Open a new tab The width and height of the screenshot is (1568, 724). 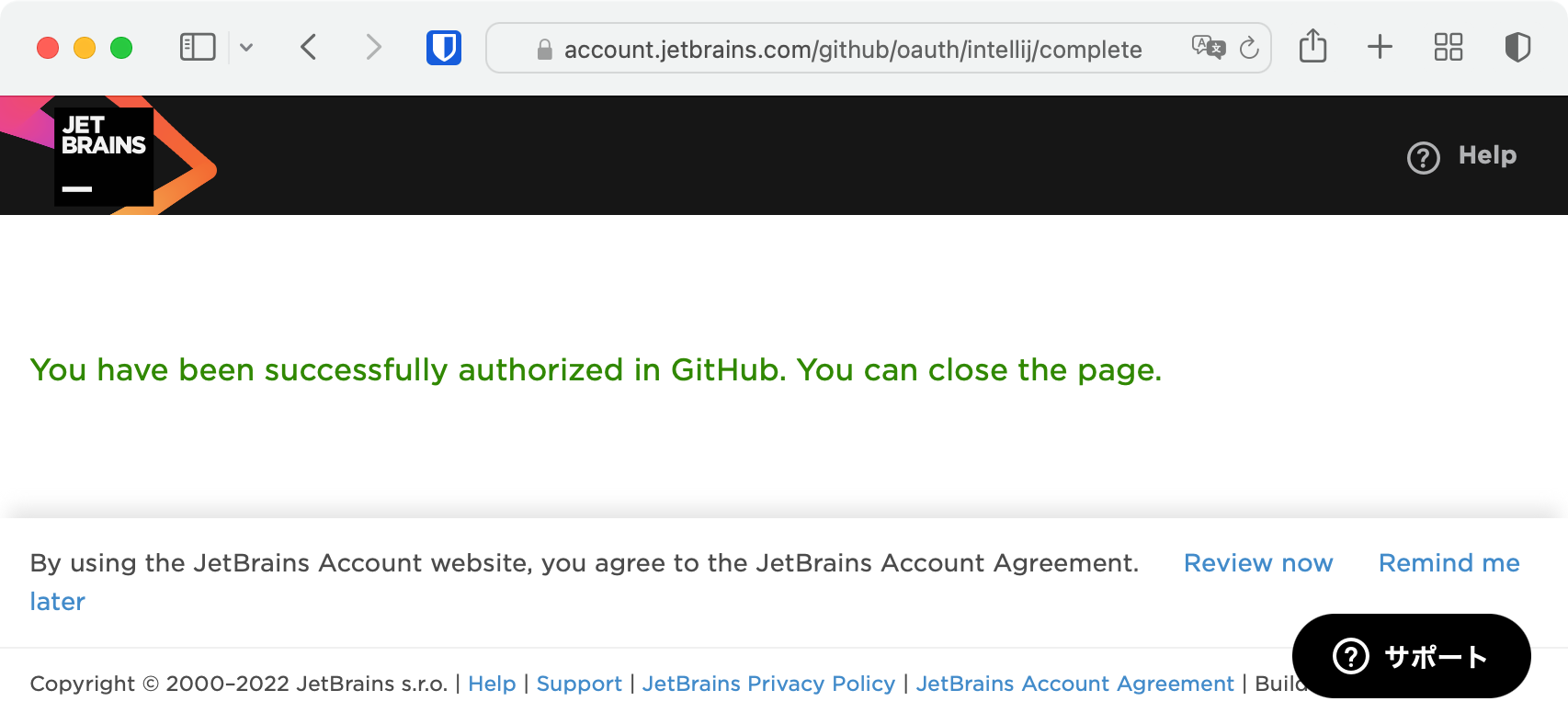pos(1380,47)
